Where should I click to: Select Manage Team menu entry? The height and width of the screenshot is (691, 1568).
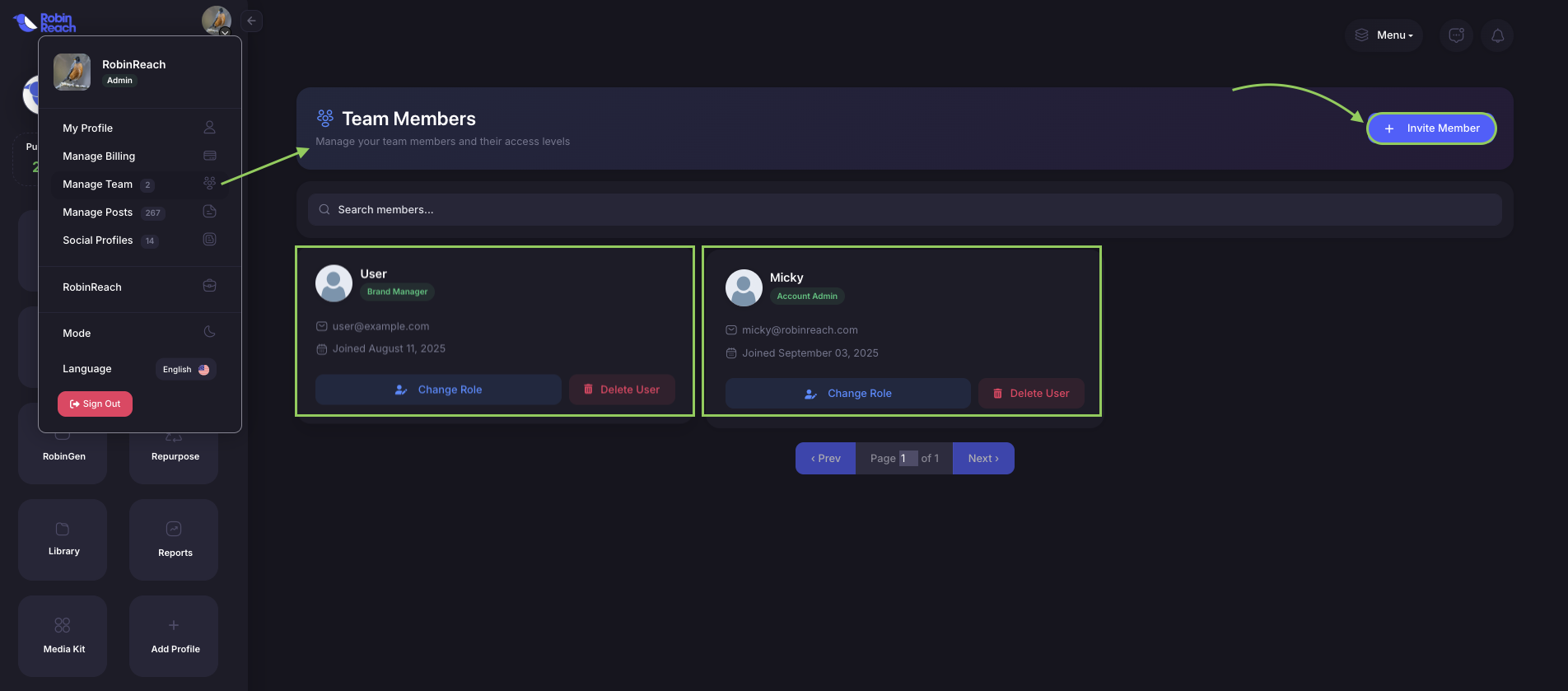click(x=139, y=184)
